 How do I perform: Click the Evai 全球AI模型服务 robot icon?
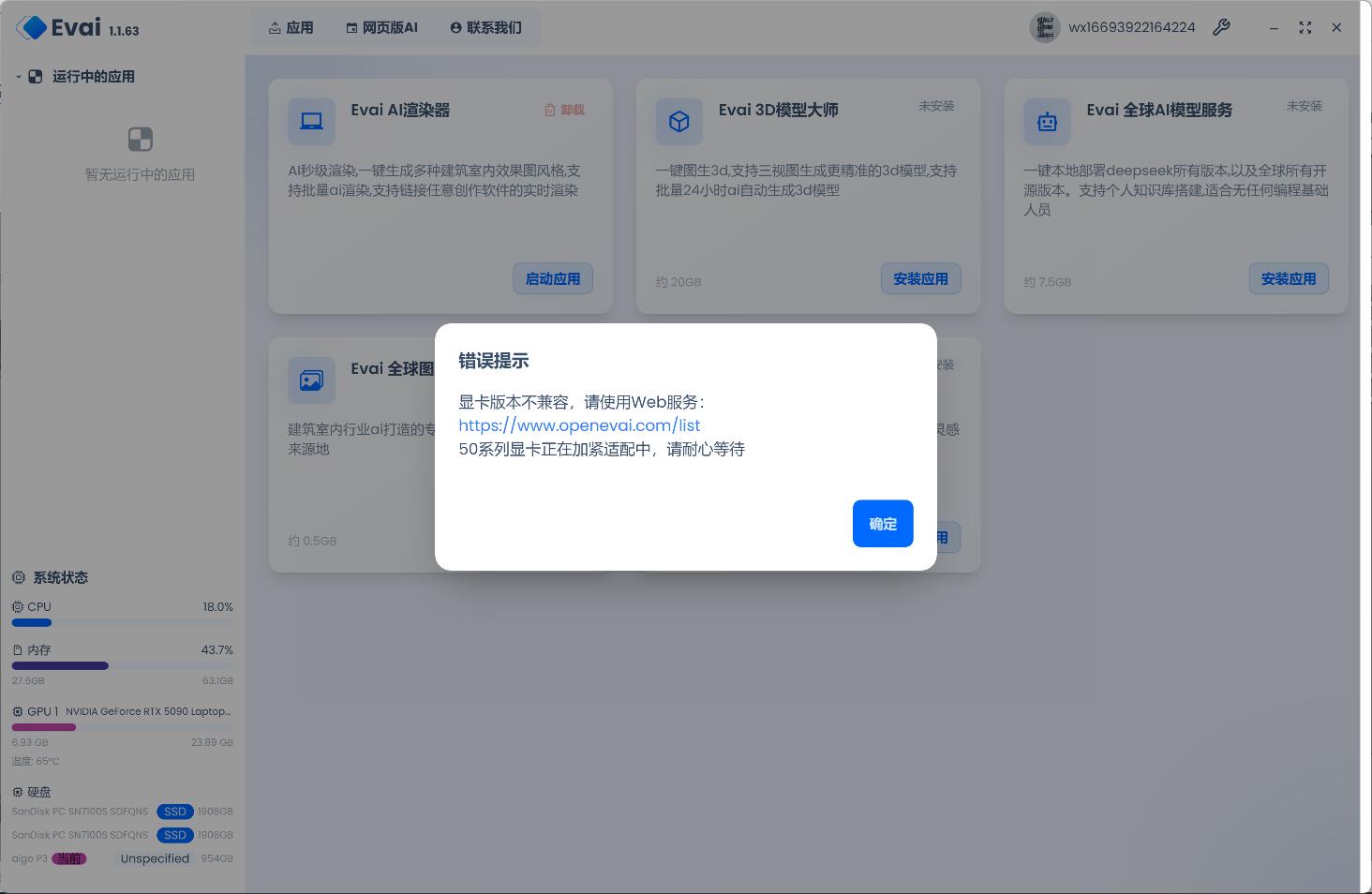pyautogui.click(x=1047, y=121)
